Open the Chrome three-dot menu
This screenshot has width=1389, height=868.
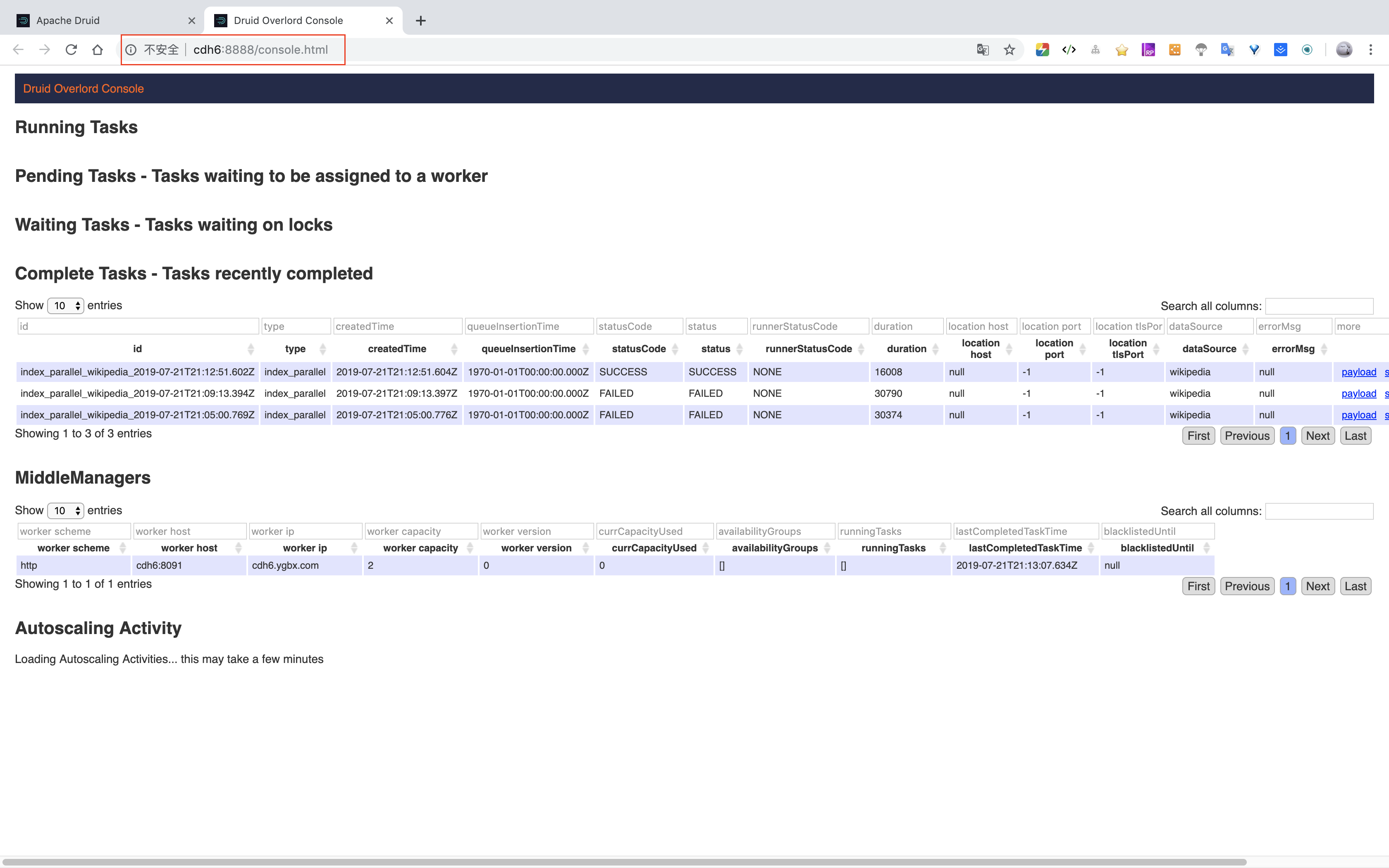(1371, 50)
